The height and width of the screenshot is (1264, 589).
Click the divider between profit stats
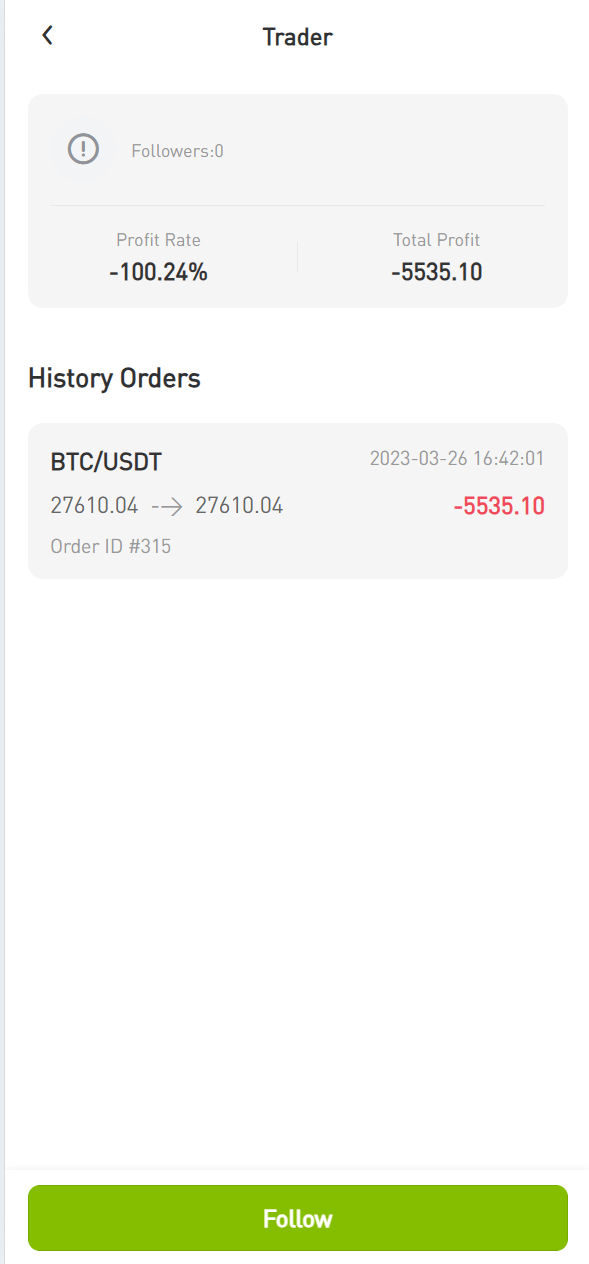pos(297,256)
